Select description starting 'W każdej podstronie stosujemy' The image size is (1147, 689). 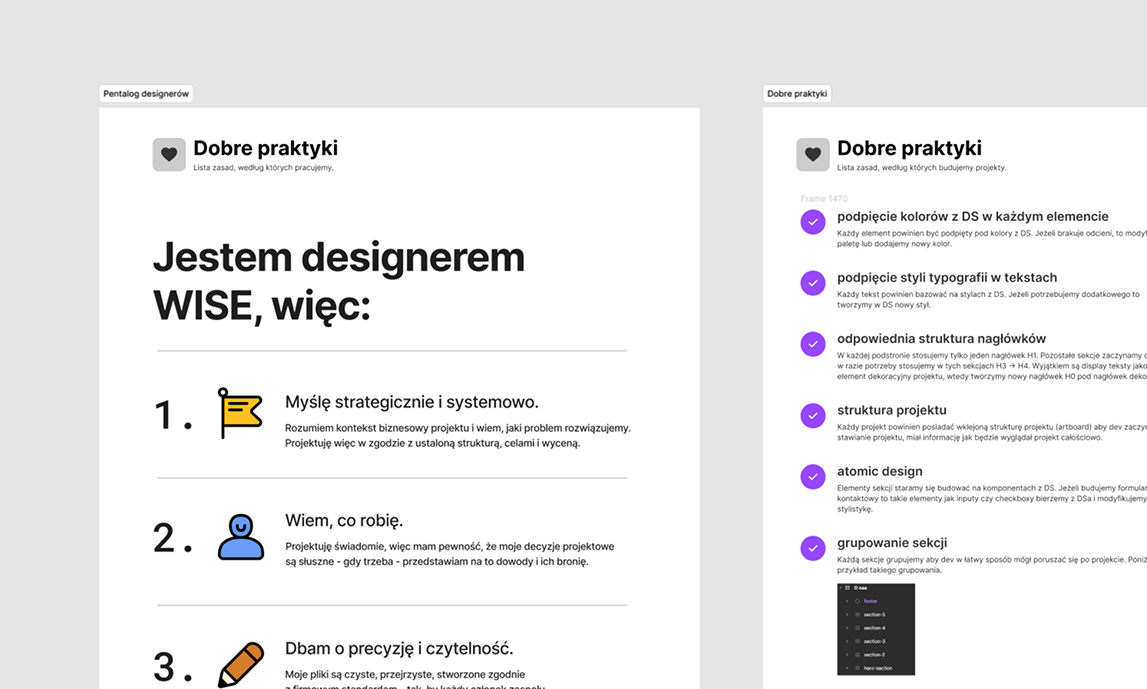[x=992, y=366]
